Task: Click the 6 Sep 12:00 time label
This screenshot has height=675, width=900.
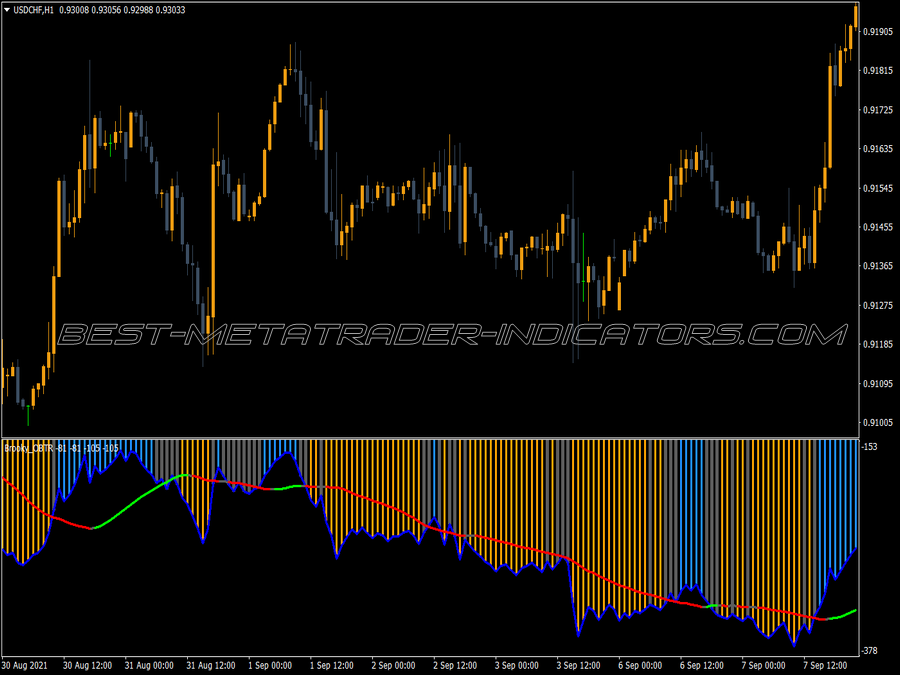Action: (702, 666)
